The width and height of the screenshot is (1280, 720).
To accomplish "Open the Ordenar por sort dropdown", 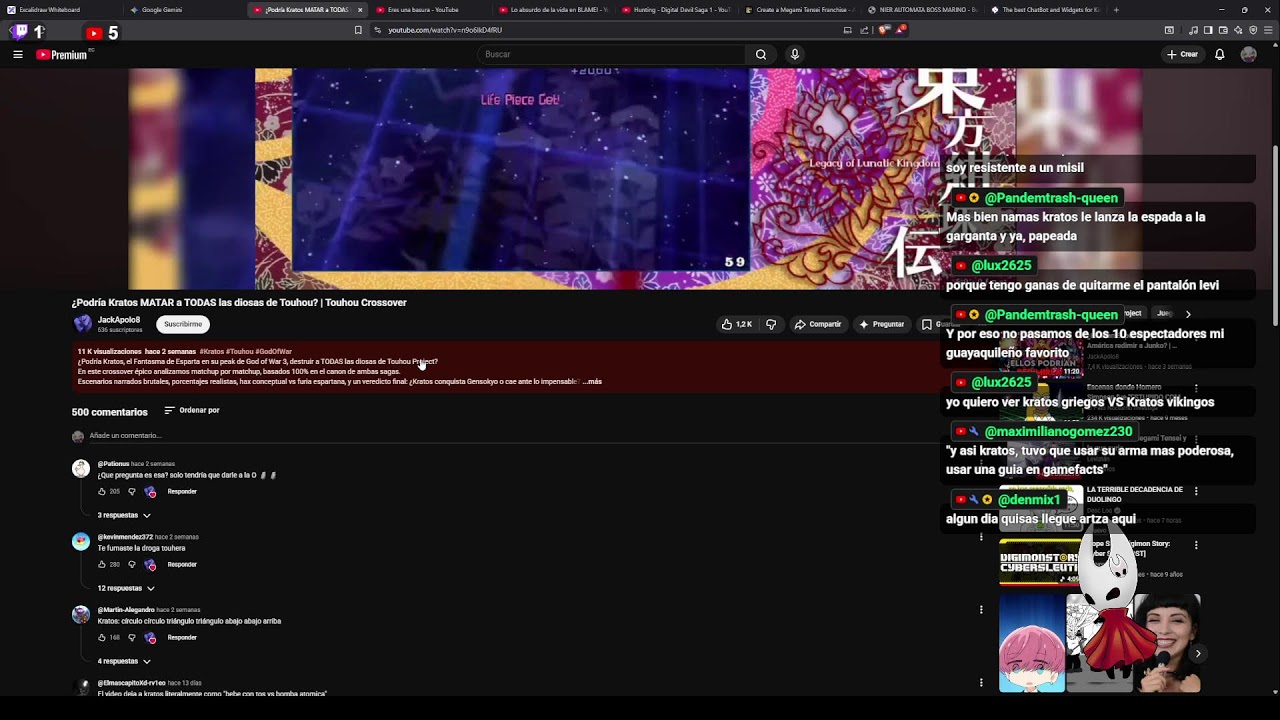I will 192,410.
